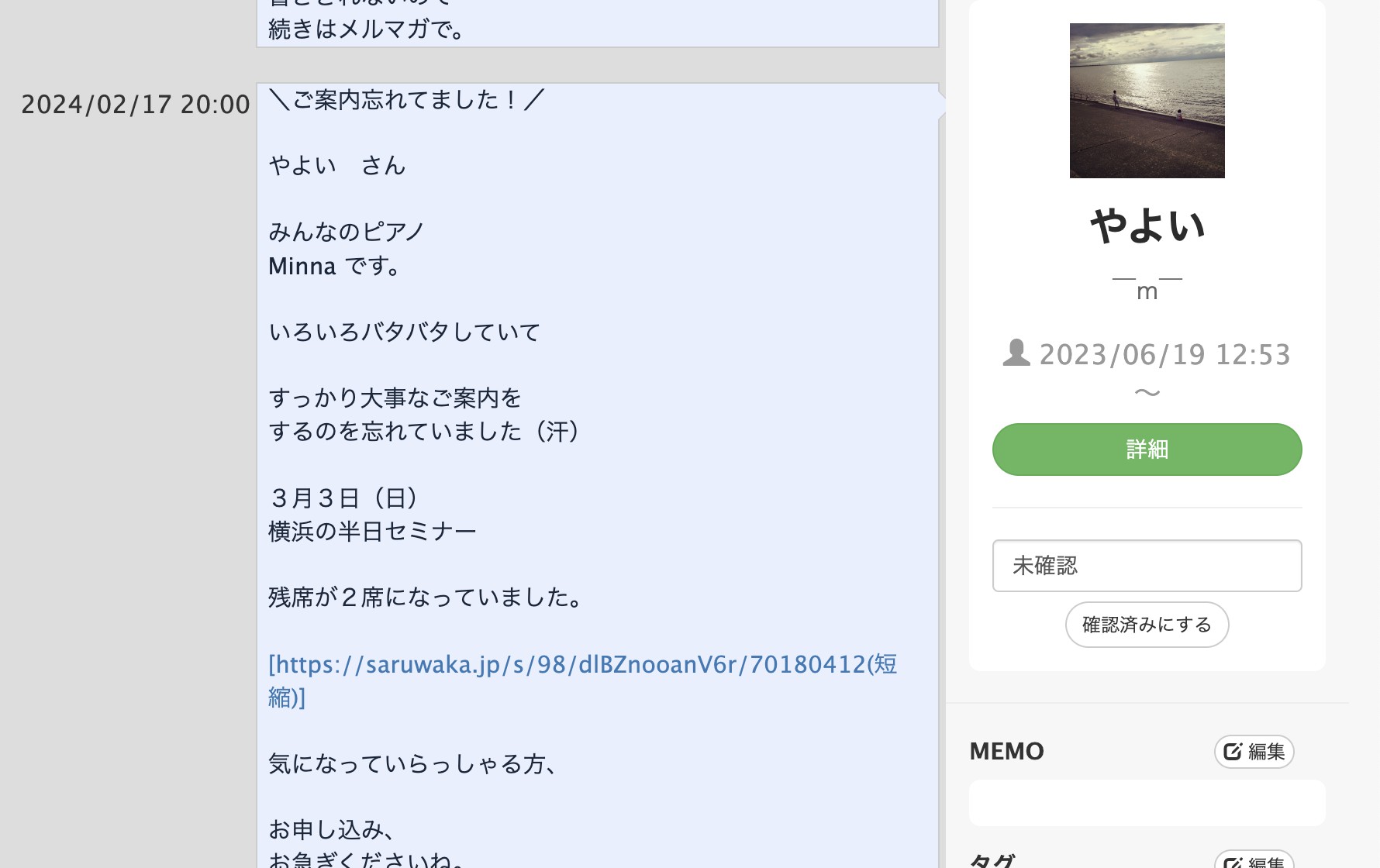Open the seaside profile photo
This screenshot has width=1380, height=868.
[1147, 101]
